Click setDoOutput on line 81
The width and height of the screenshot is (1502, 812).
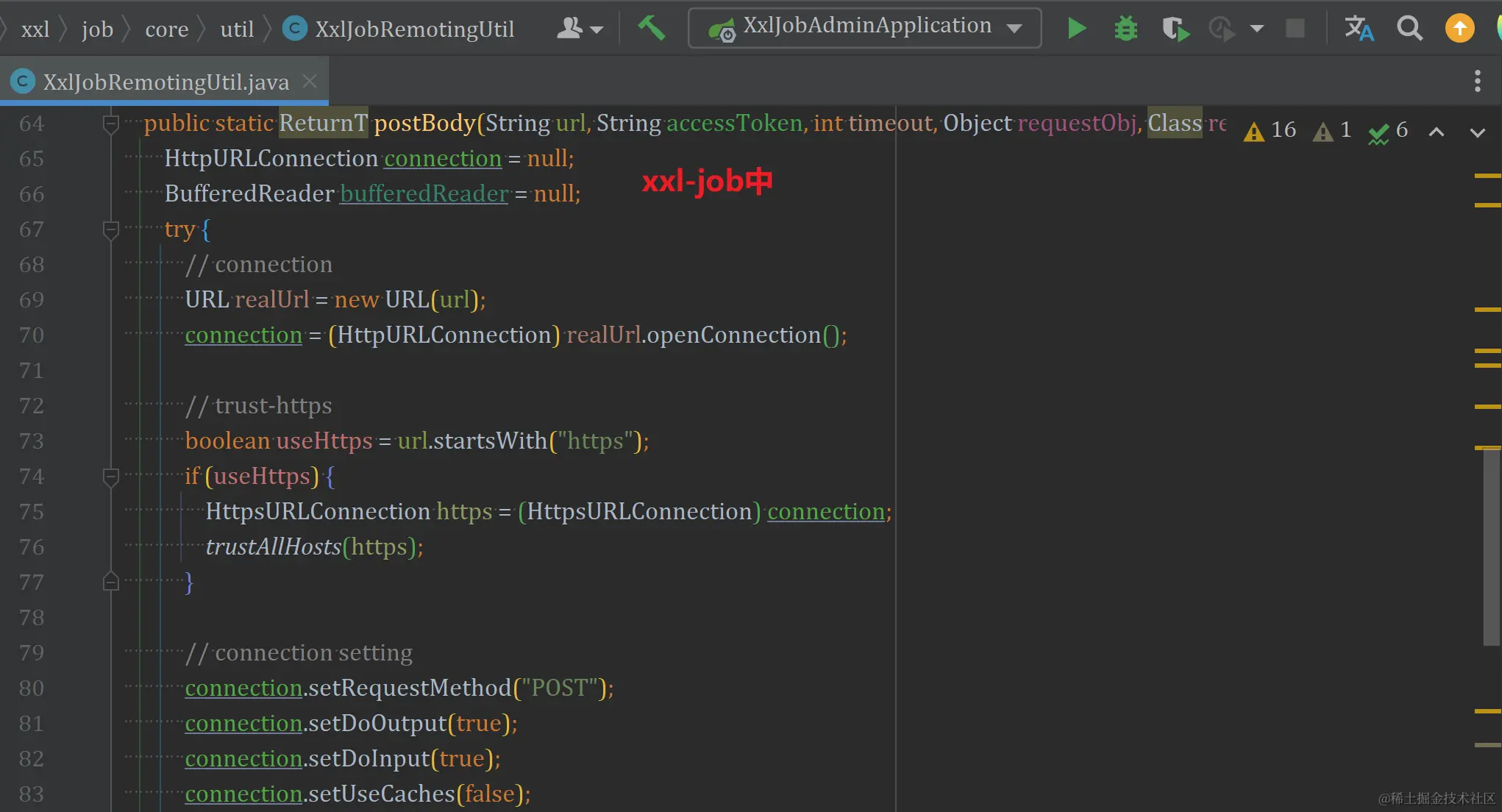pyautogui.click(x=377, y=723)
